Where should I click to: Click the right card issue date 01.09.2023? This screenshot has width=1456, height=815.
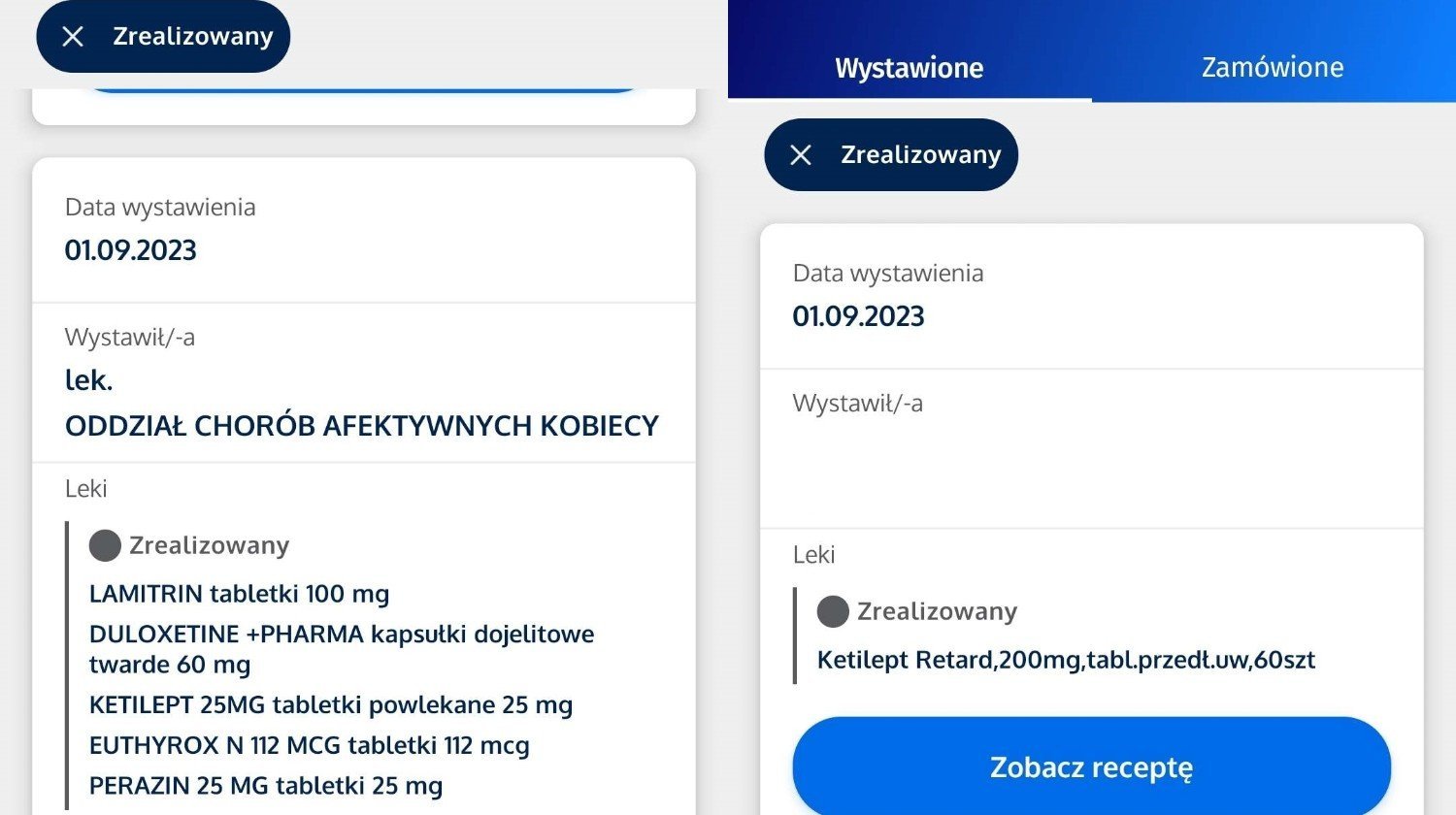click(x=859, y=316)
